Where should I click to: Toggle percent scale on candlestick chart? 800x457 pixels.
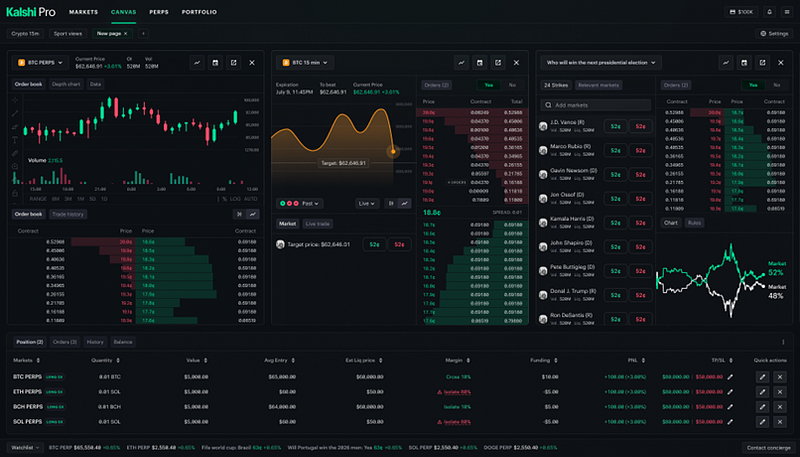(224, 199)
